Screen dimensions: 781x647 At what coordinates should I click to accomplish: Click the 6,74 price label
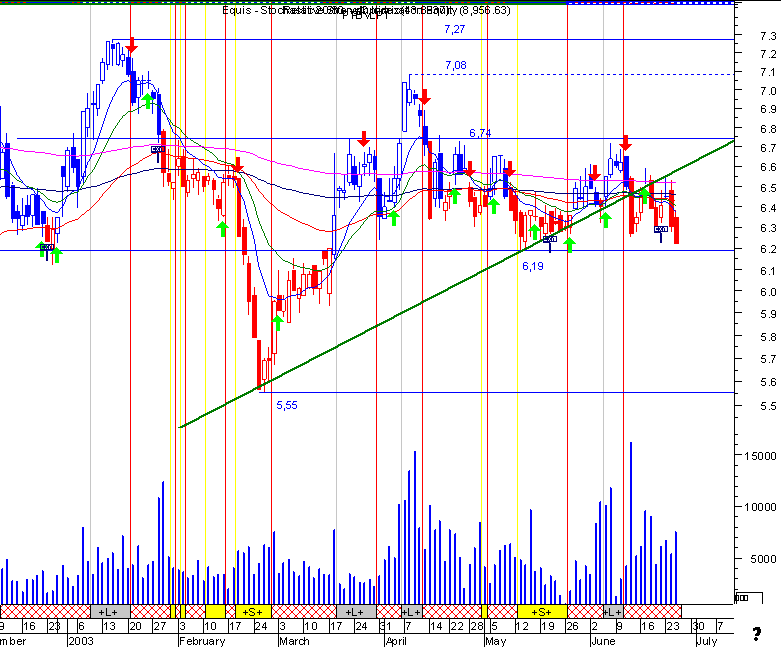(480, 133)
